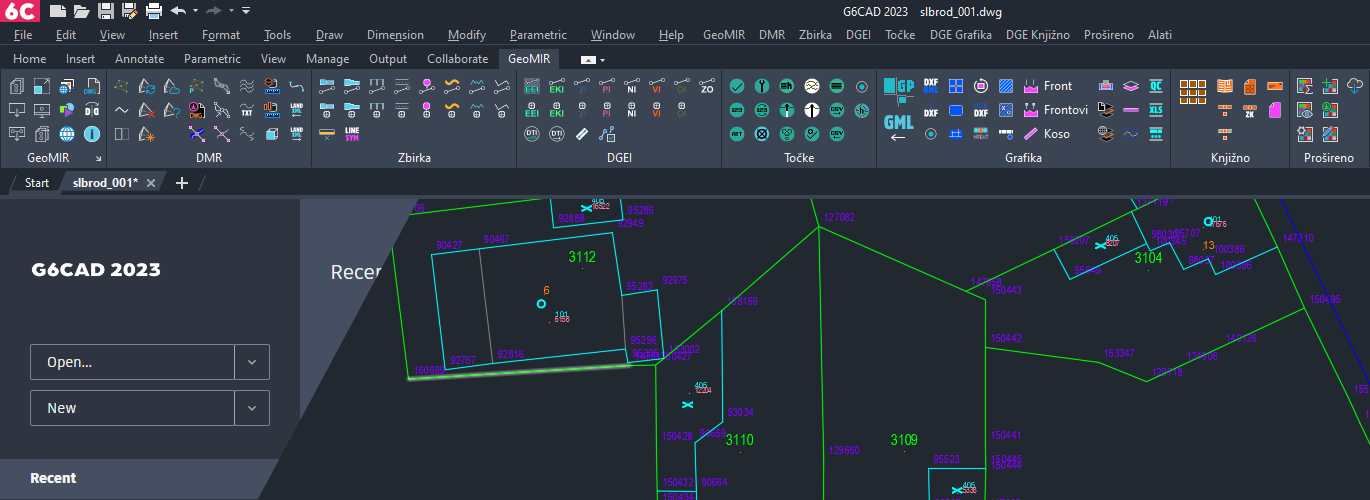Click the Undo arrow in quick access toolbar
The height and width of the screenshot is (500, 1370).
click(x=178, y=11)
